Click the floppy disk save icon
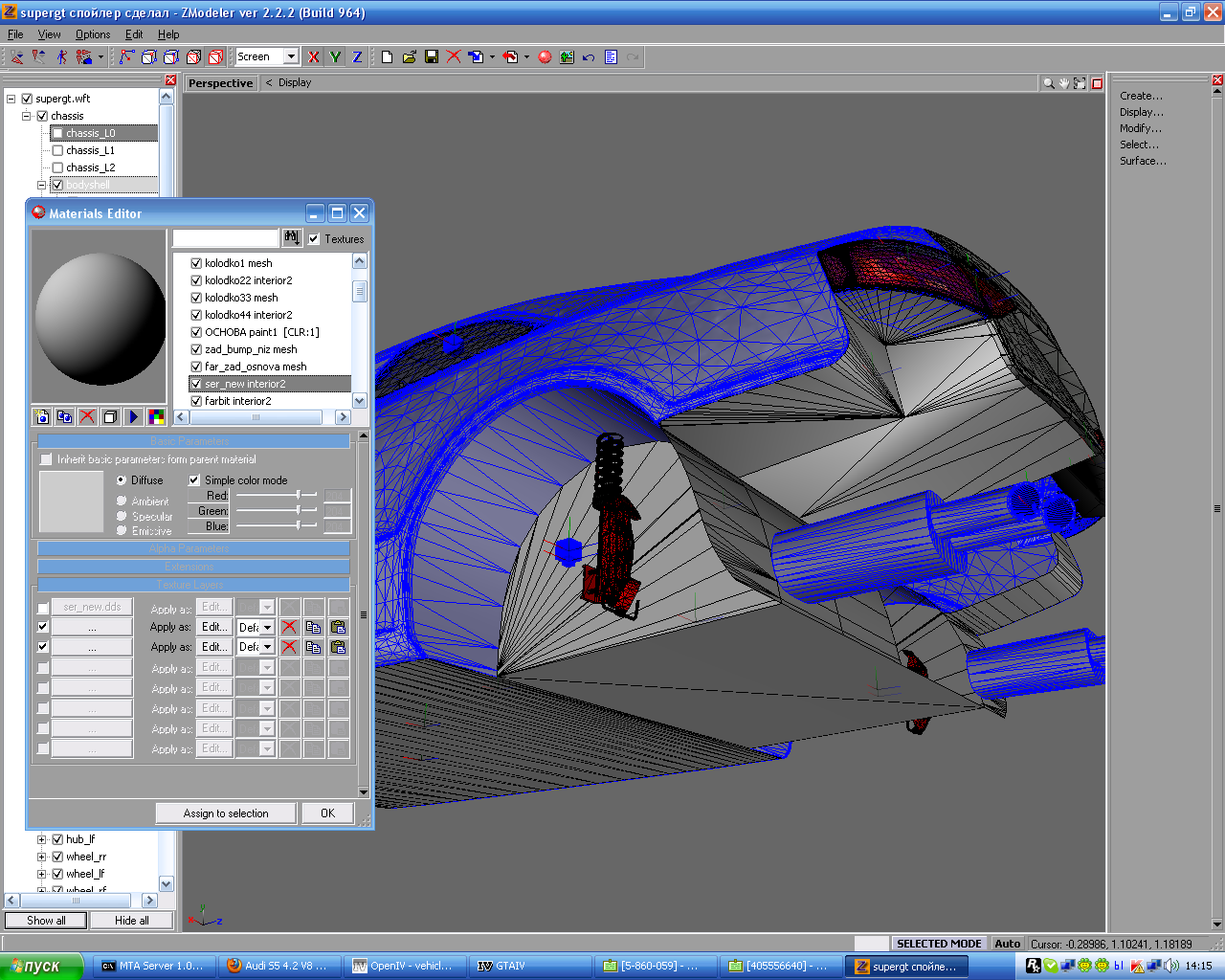Viewport: 1225px width, 980px height. coord(432,57)
